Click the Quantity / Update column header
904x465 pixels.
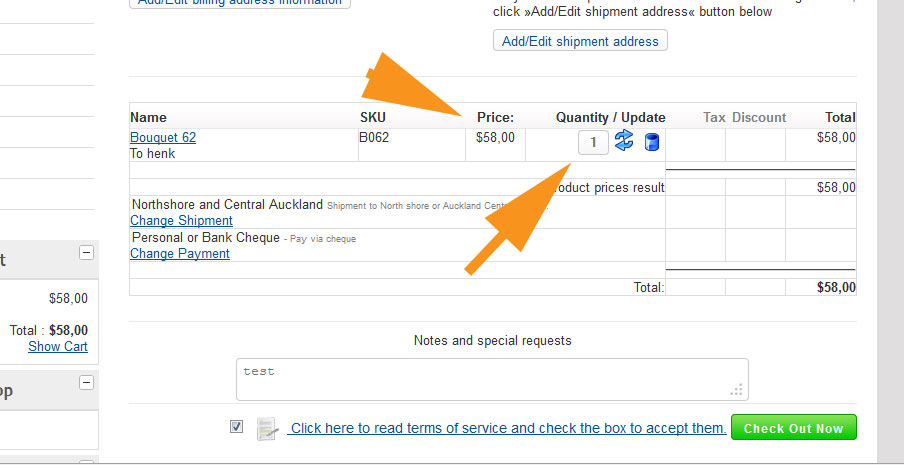click(611, 118)
